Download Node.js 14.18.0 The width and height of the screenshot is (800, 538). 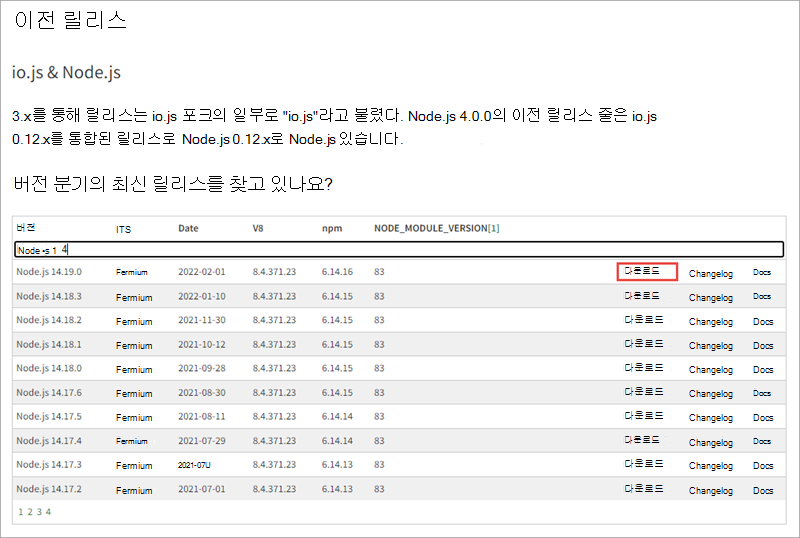coord(644,368)
